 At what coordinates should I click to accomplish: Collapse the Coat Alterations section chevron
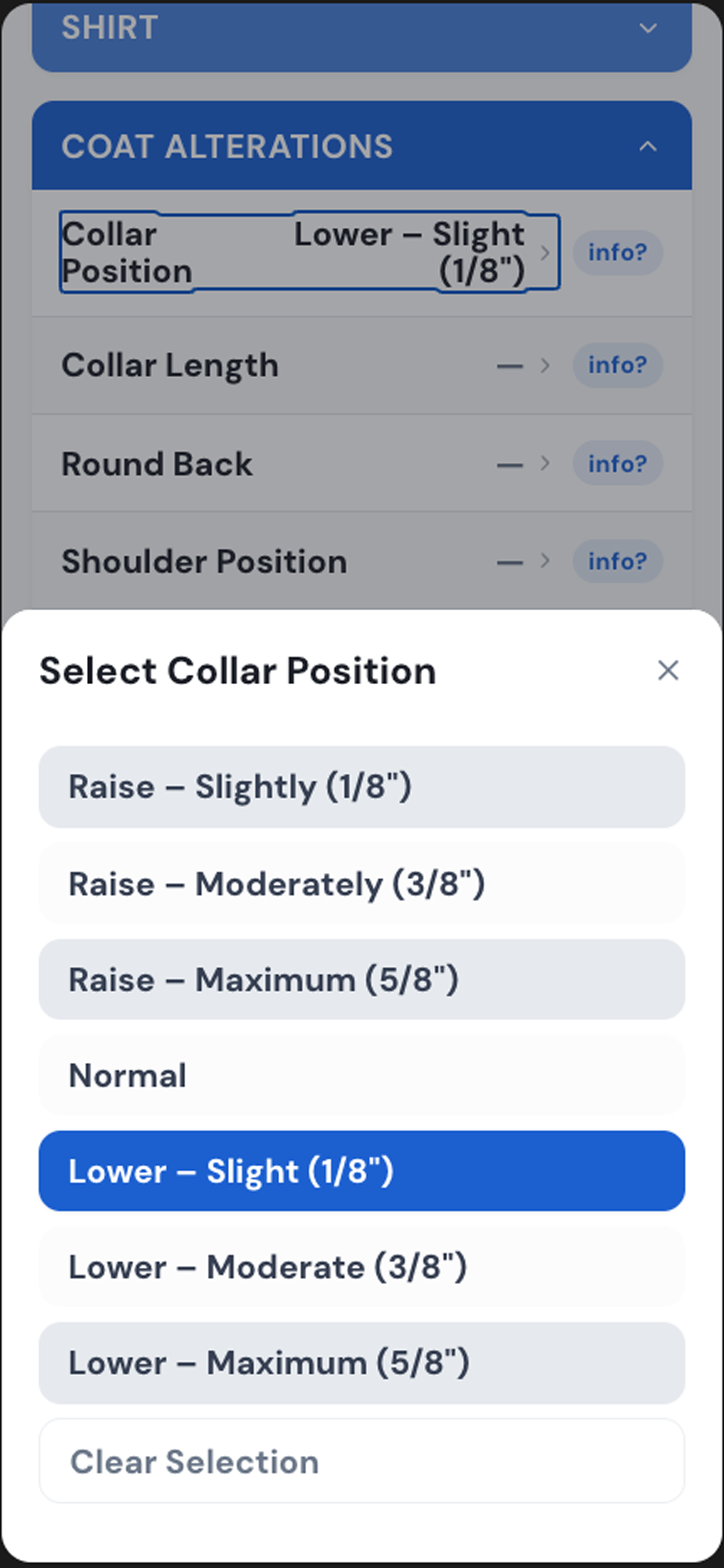click(x=647, y=146)
